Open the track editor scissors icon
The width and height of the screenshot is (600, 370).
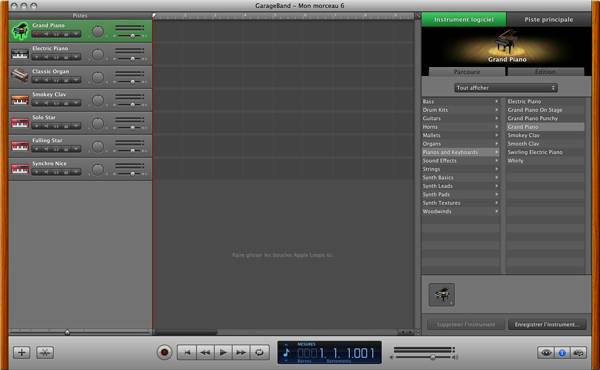click(x=45, y=352)
